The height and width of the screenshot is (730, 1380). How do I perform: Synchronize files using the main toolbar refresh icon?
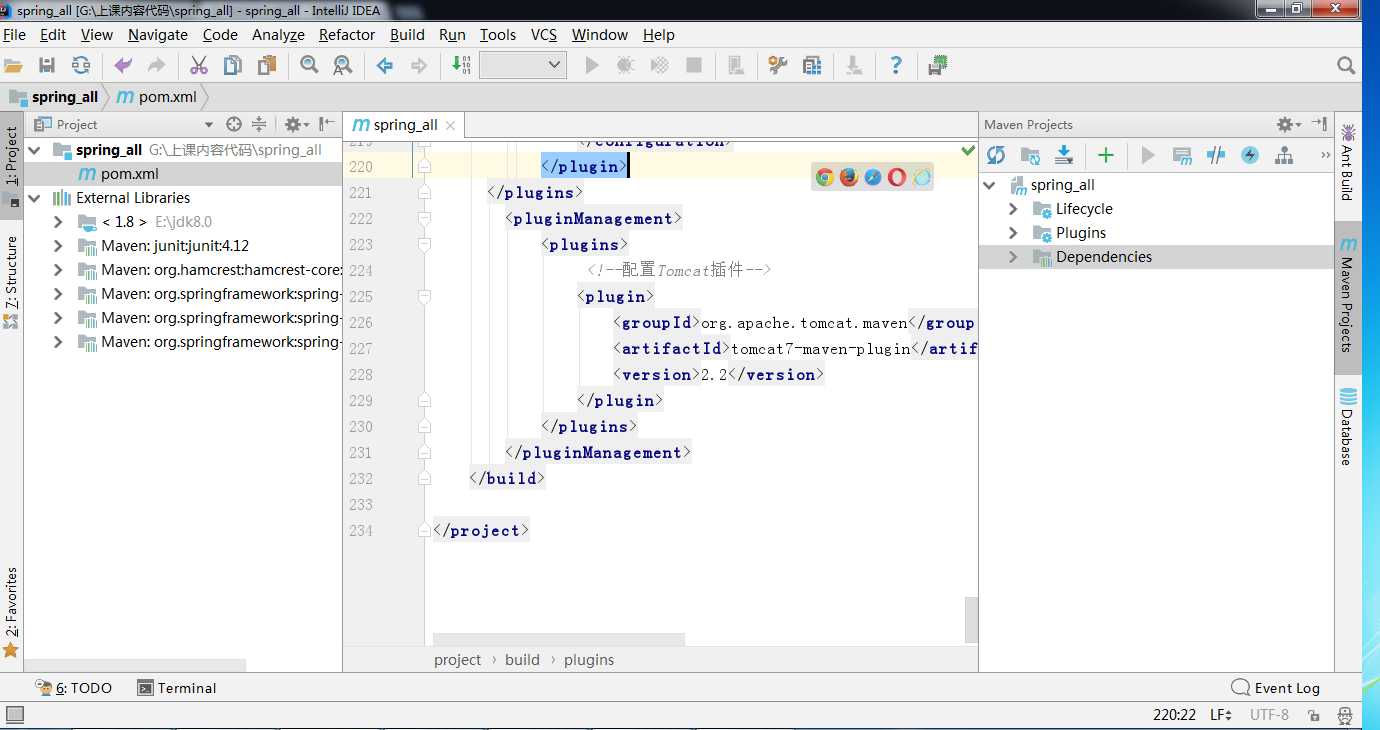pos(80,65)
